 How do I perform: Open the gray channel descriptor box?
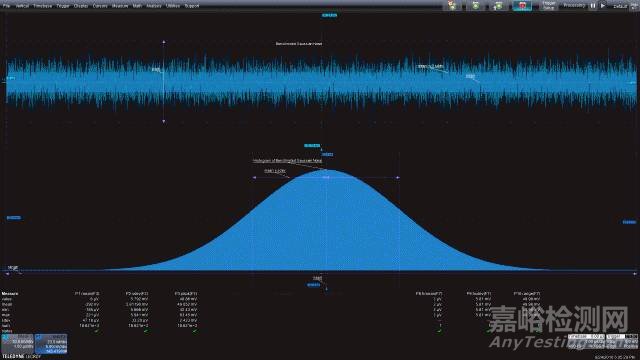point(17,344)
